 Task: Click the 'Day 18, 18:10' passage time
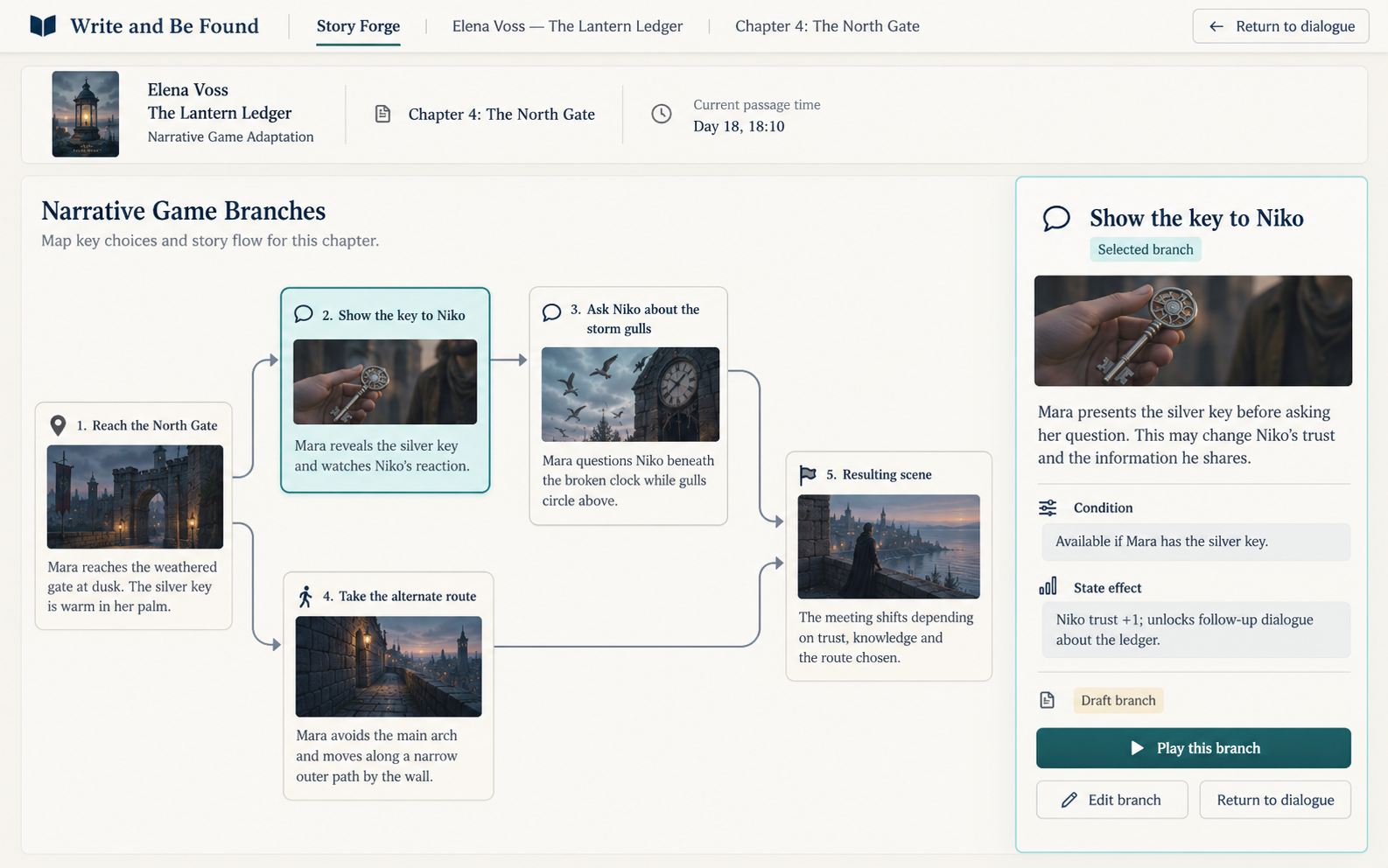coord(739,126)
